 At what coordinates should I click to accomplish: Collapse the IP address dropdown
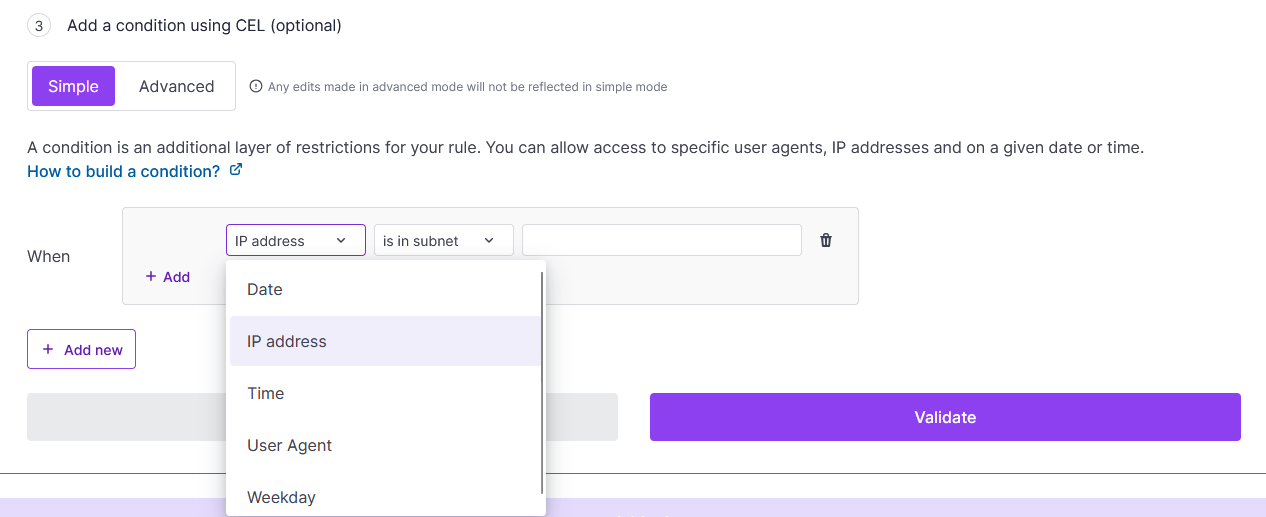(x=296, y=240)
